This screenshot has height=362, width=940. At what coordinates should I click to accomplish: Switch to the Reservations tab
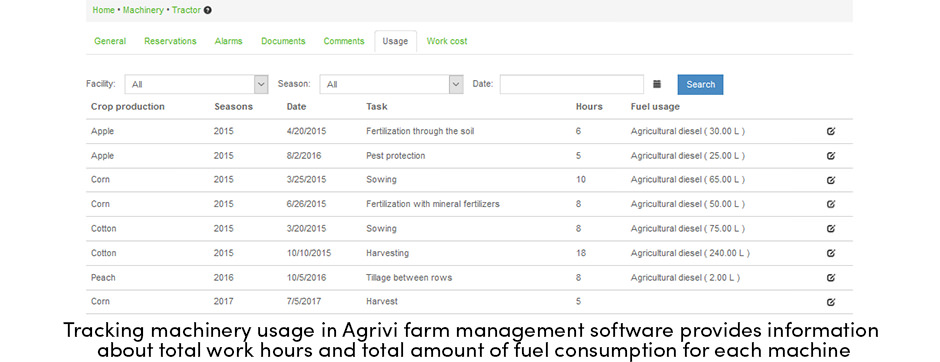pos(170,41)
